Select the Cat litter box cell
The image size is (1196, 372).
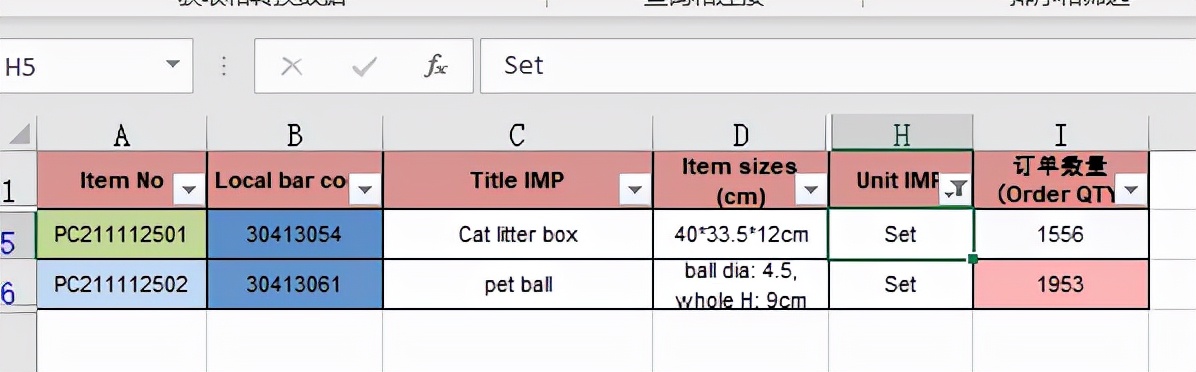(x=518, y=234)
